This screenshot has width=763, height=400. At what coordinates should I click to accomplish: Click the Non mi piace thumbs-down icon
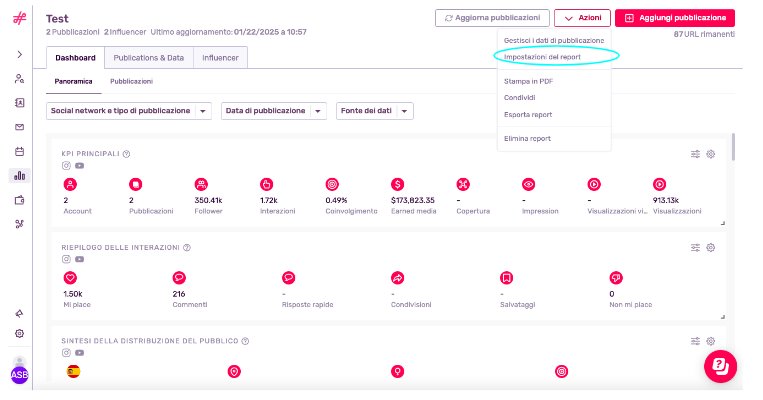click(616, 278)
